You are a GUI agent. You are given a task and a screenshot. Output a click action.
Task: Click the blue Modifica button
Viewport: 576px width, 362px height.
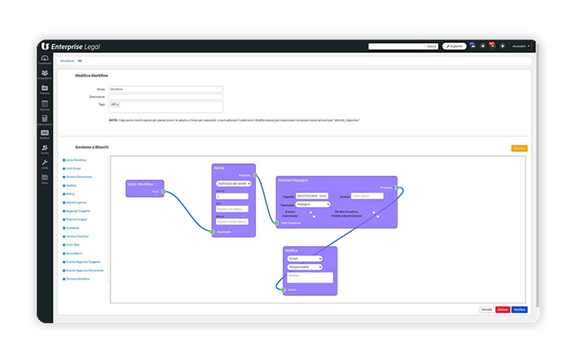[x=519, y=310]
